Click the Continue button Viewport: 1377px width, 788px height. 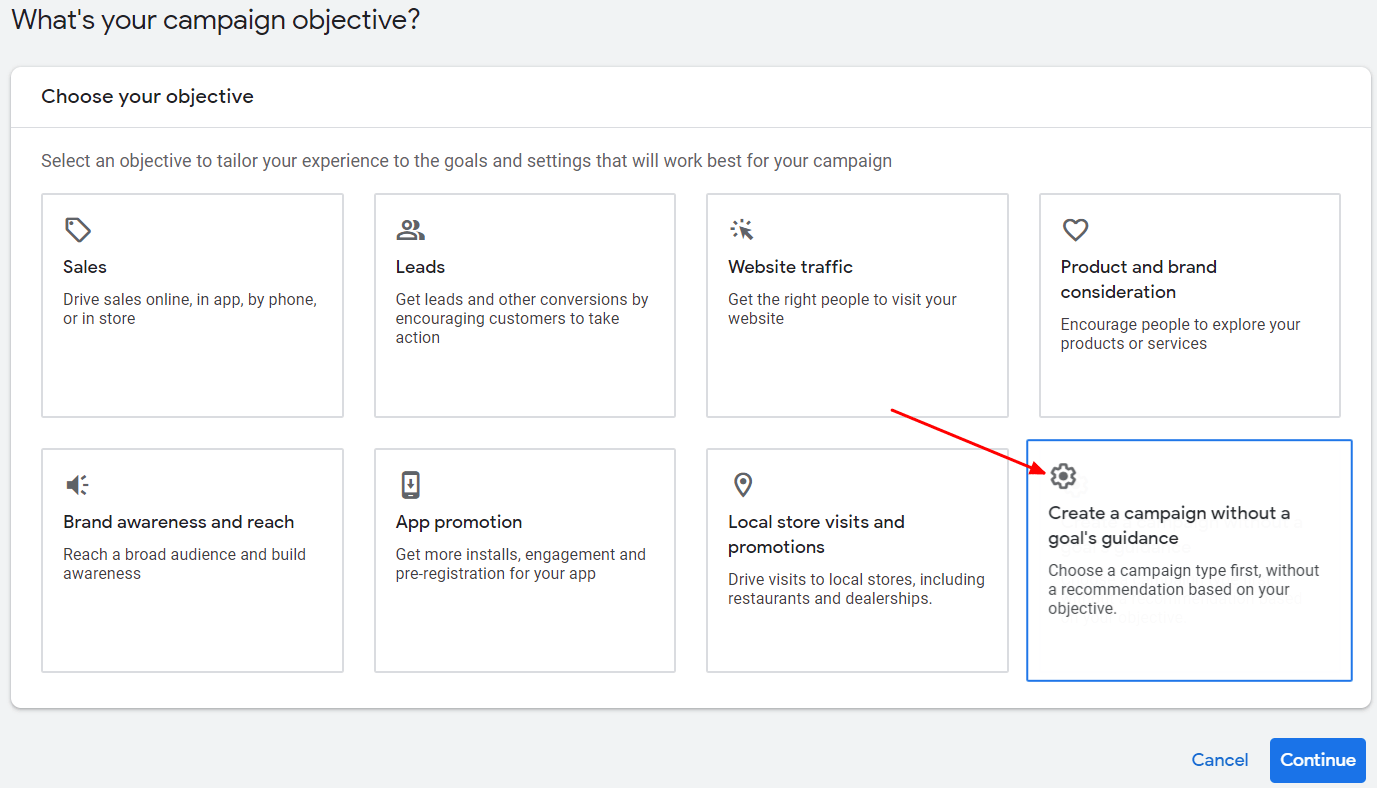point(1317,760)
